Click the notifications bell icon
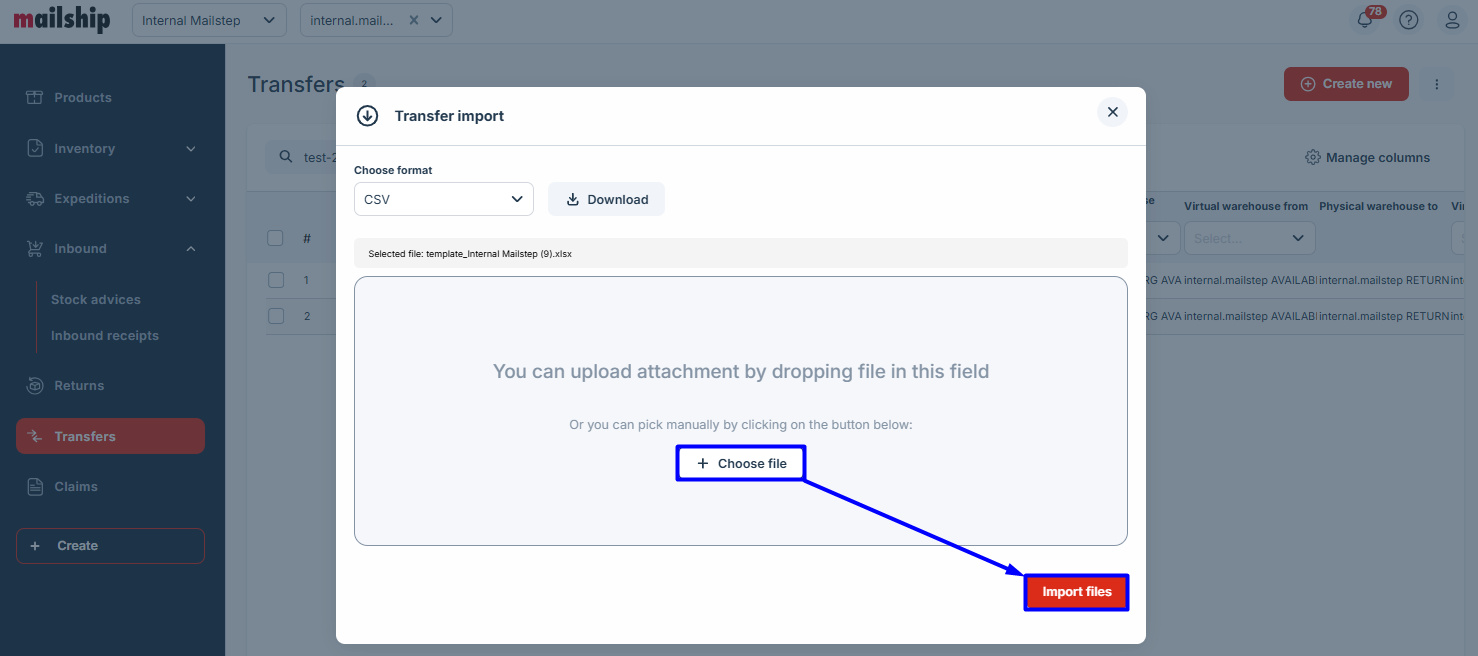 pos(1365,20)
